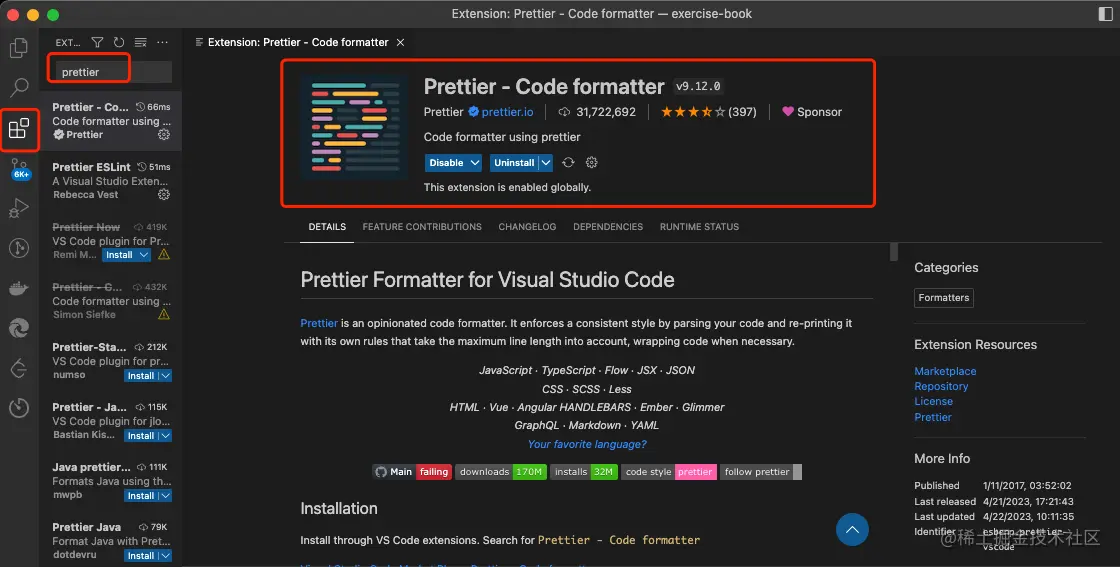Refresh the extensions list
The width and height of the screenshot is (1120, 567).
coord(119,43)
